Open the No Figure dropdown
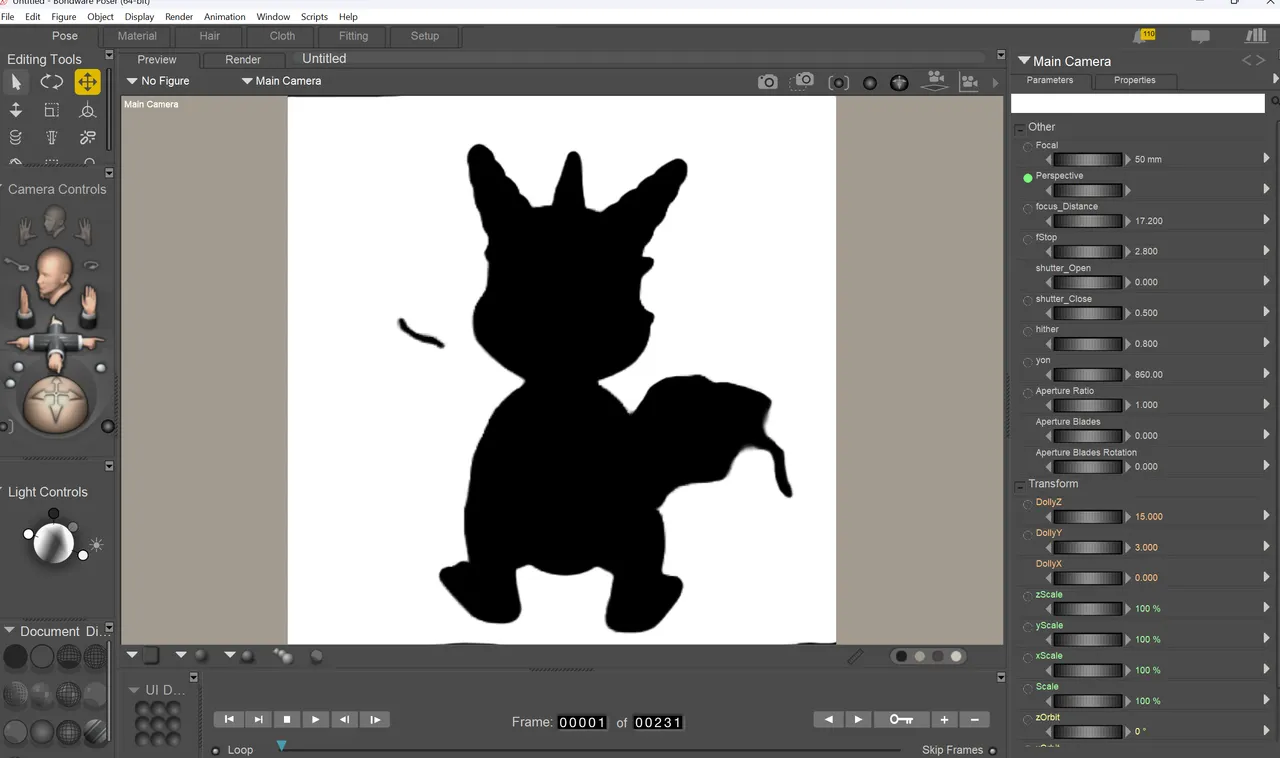Image resolution: width=1280 pixels, height=758 pixels. pos(158,81)
